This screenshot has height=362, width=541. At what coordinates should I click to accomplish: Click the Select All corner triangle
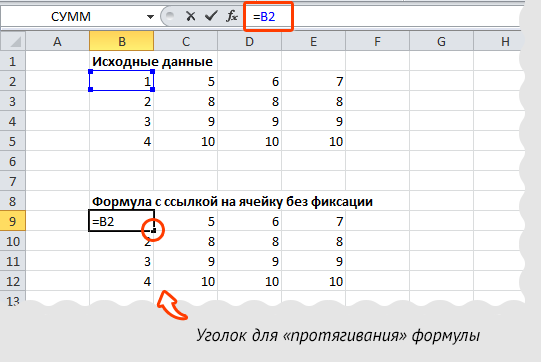pos(13,41)
